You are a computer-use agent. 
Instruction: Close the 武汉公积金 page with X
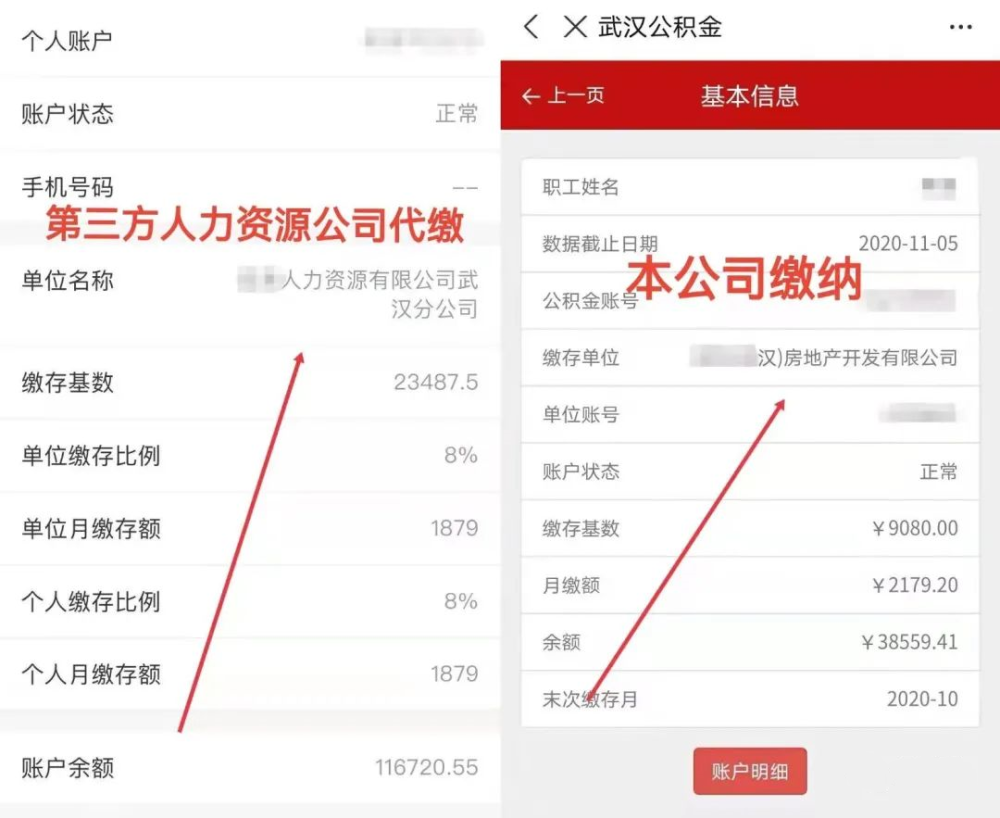coord(575,27)
